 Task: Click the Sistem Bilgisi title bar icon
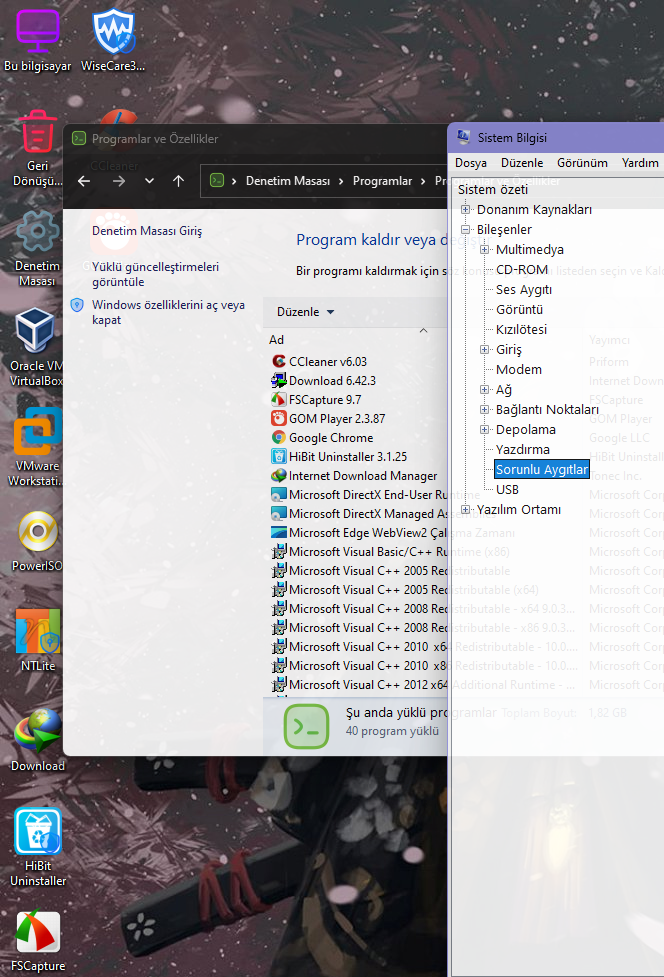tap(463, 137)
